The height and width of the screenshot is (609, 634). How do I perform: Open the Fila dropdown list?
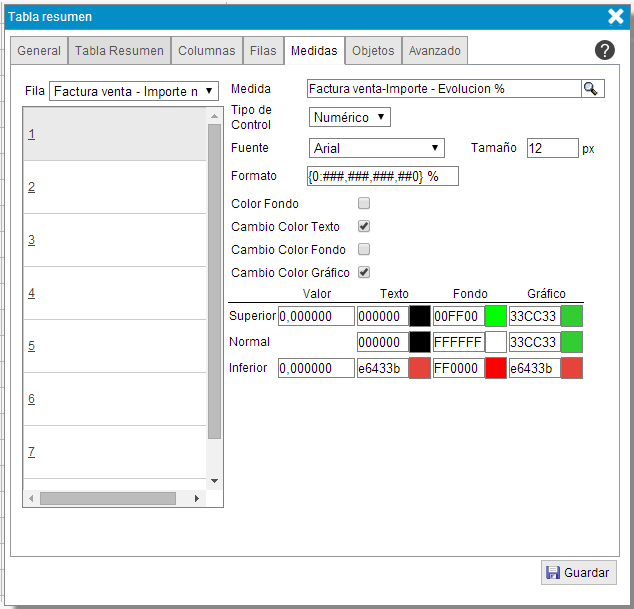click(x=133, y=91)
